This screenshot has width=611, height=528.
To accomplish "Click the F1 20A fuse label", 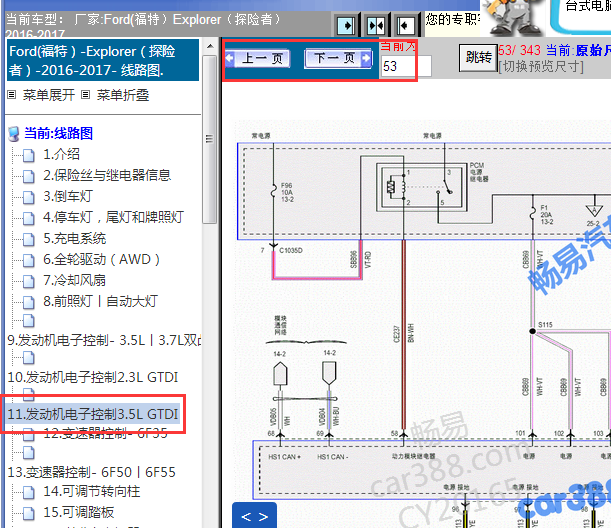I will pos(546,214).
